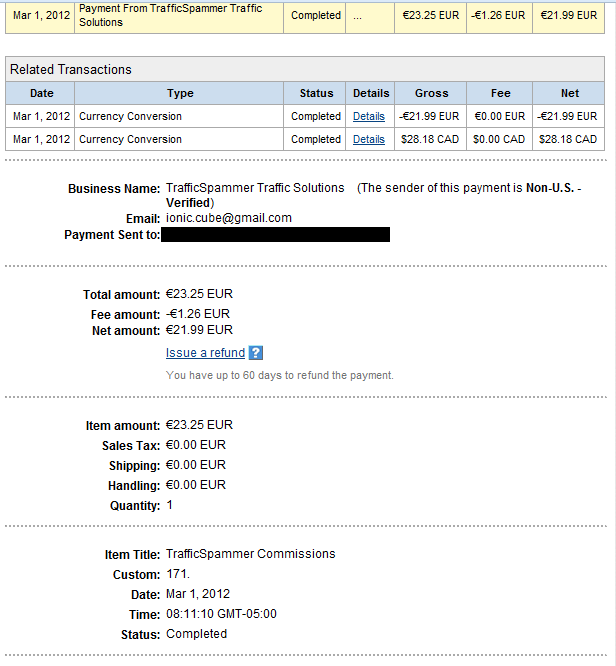This screenshot has height=666, width=616.
Task: Click the Total amount value €23.25 EUR
Action: point(199,294)
